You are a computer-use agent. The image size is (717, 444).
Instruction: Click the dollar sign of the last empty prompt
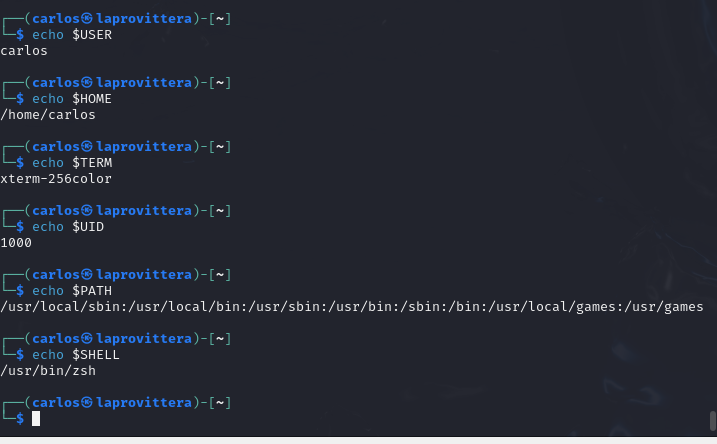click(20, 418)
